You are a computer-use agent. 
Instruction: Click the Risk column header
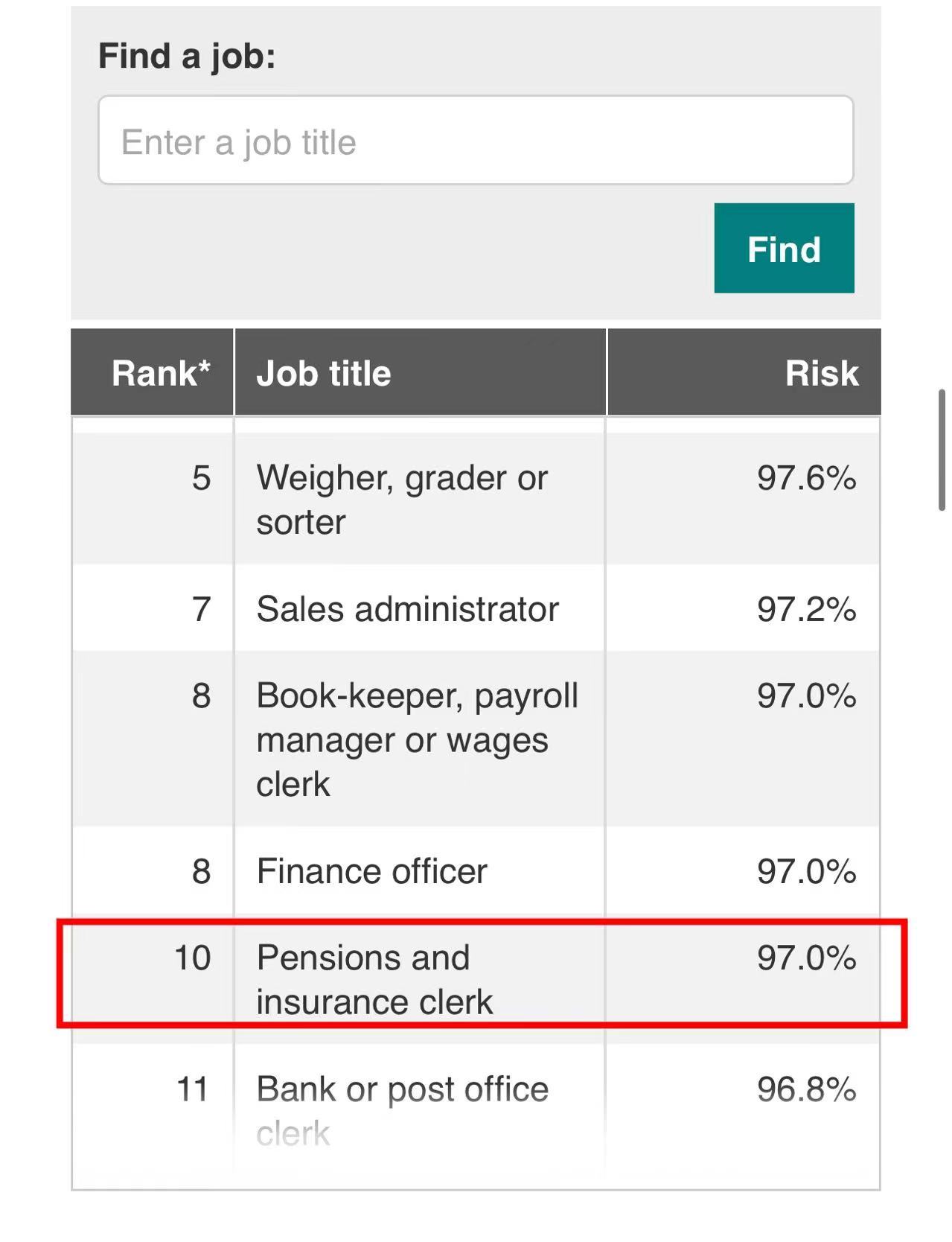point(821,372)
